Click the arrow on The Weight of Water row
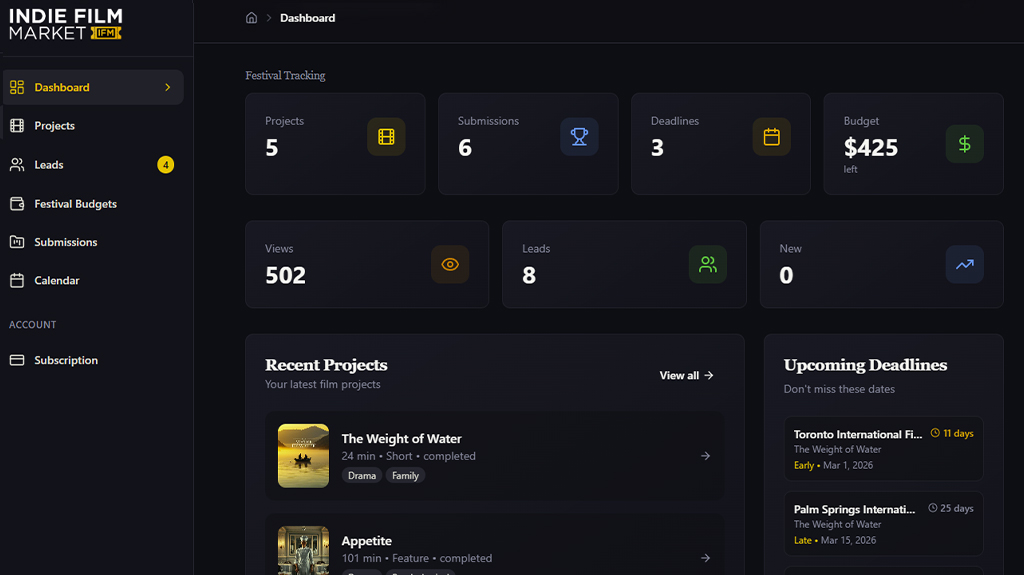Screen dimensions: 1024x575 pyautogui.click(x=705, y=455)
